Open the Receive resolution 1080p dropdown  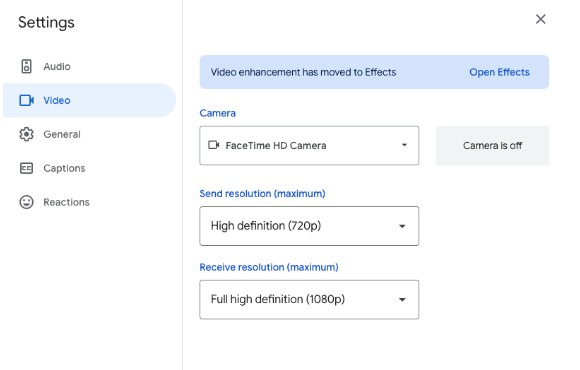(309, 300)
